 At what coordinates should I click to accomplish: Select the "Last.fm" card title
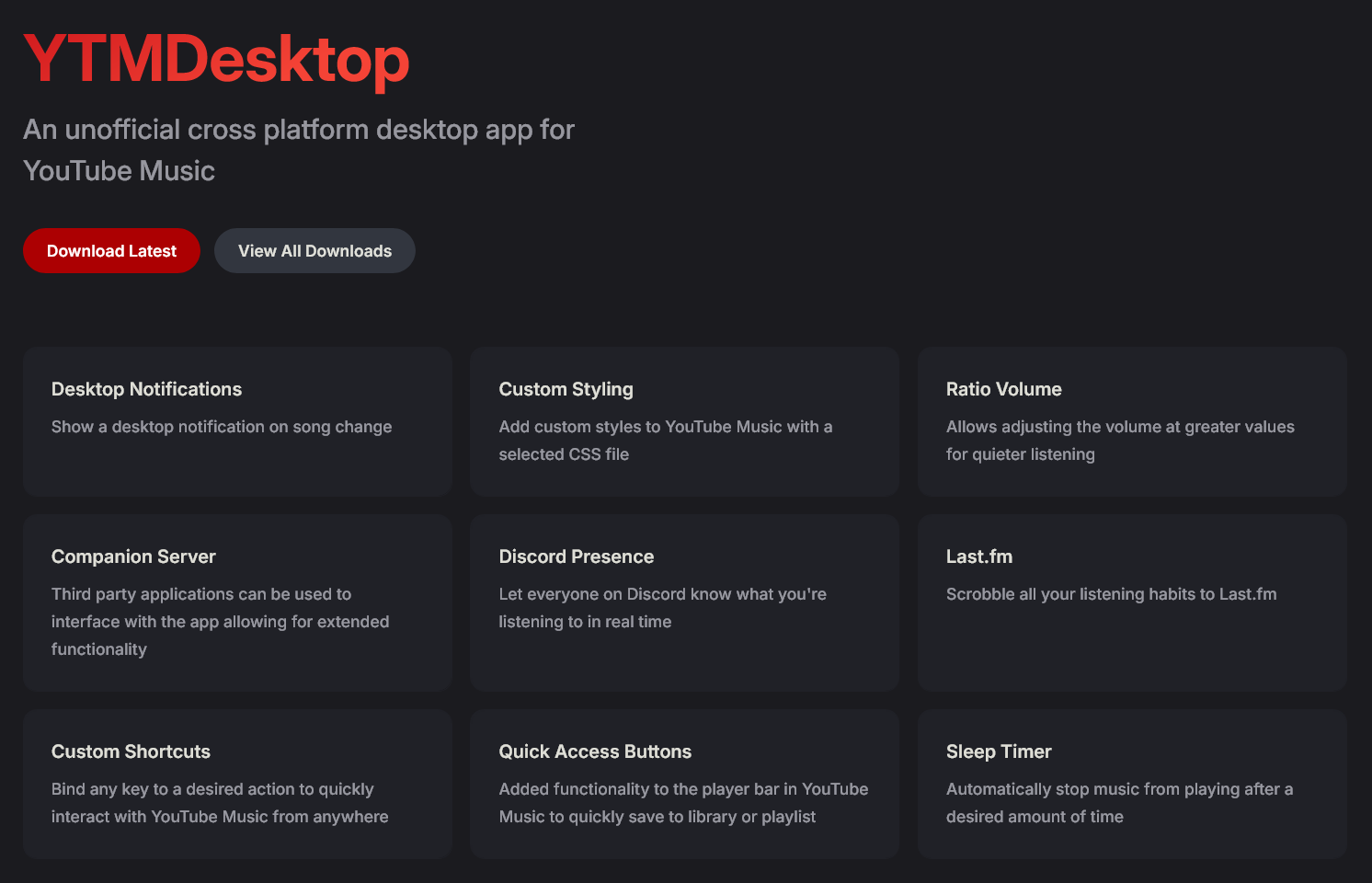[x=979, y=556]
